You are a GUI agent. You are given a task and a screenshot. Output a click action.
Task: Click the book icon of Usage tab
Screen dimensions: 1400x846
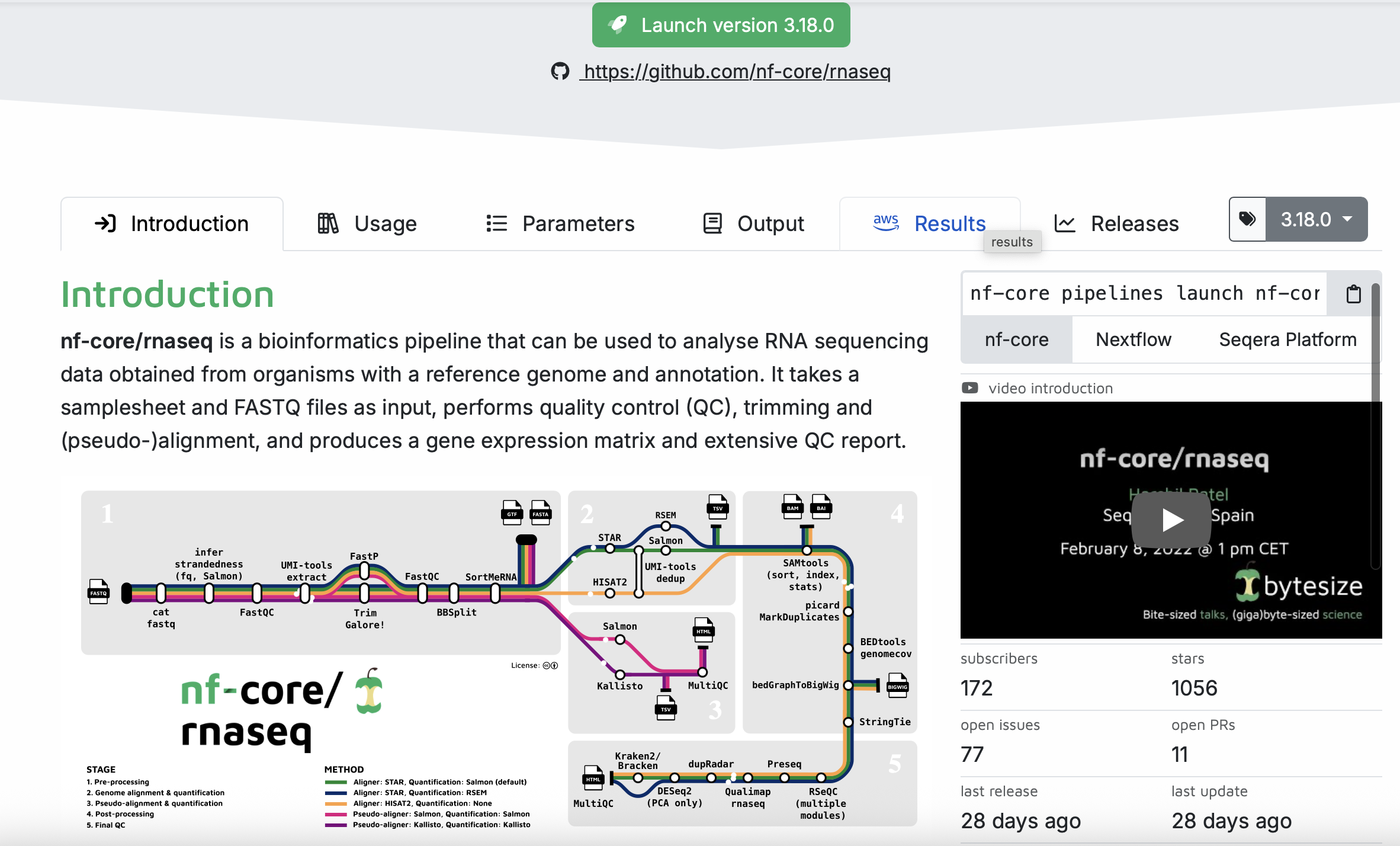click(x=327, y=223)
